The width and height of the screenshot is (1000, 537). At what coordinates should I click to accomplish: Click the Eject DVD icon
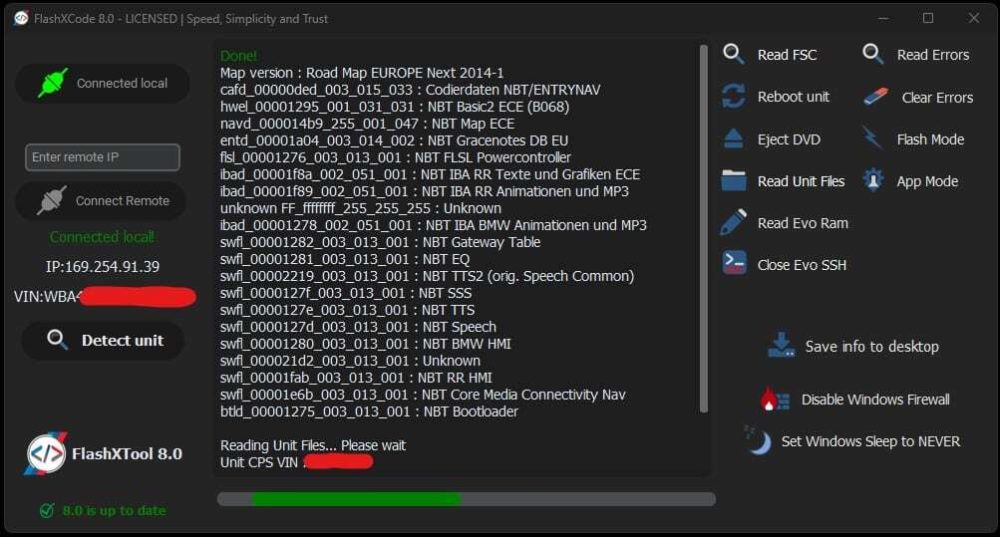[x=733, y=138]
